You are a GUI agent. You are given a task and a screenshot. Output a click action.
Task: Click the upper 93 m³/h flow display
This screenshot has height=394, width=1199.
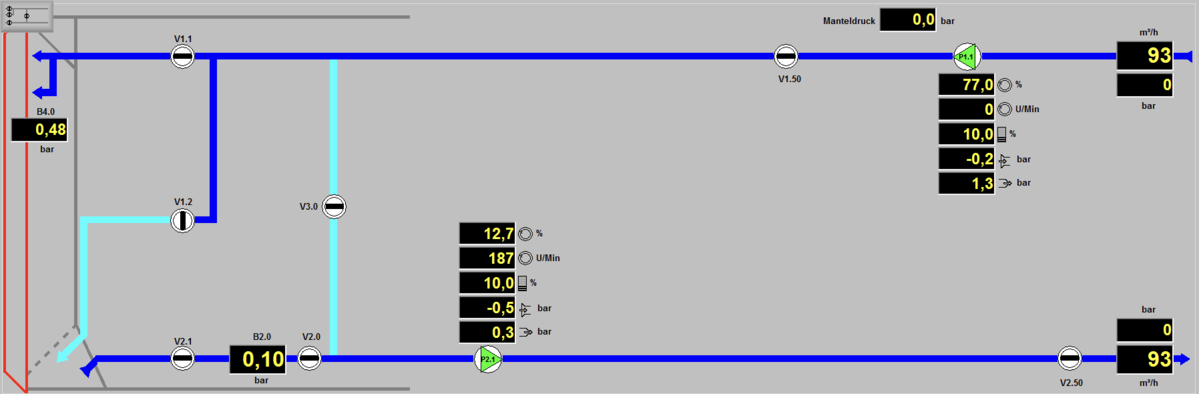(1146, 56)
